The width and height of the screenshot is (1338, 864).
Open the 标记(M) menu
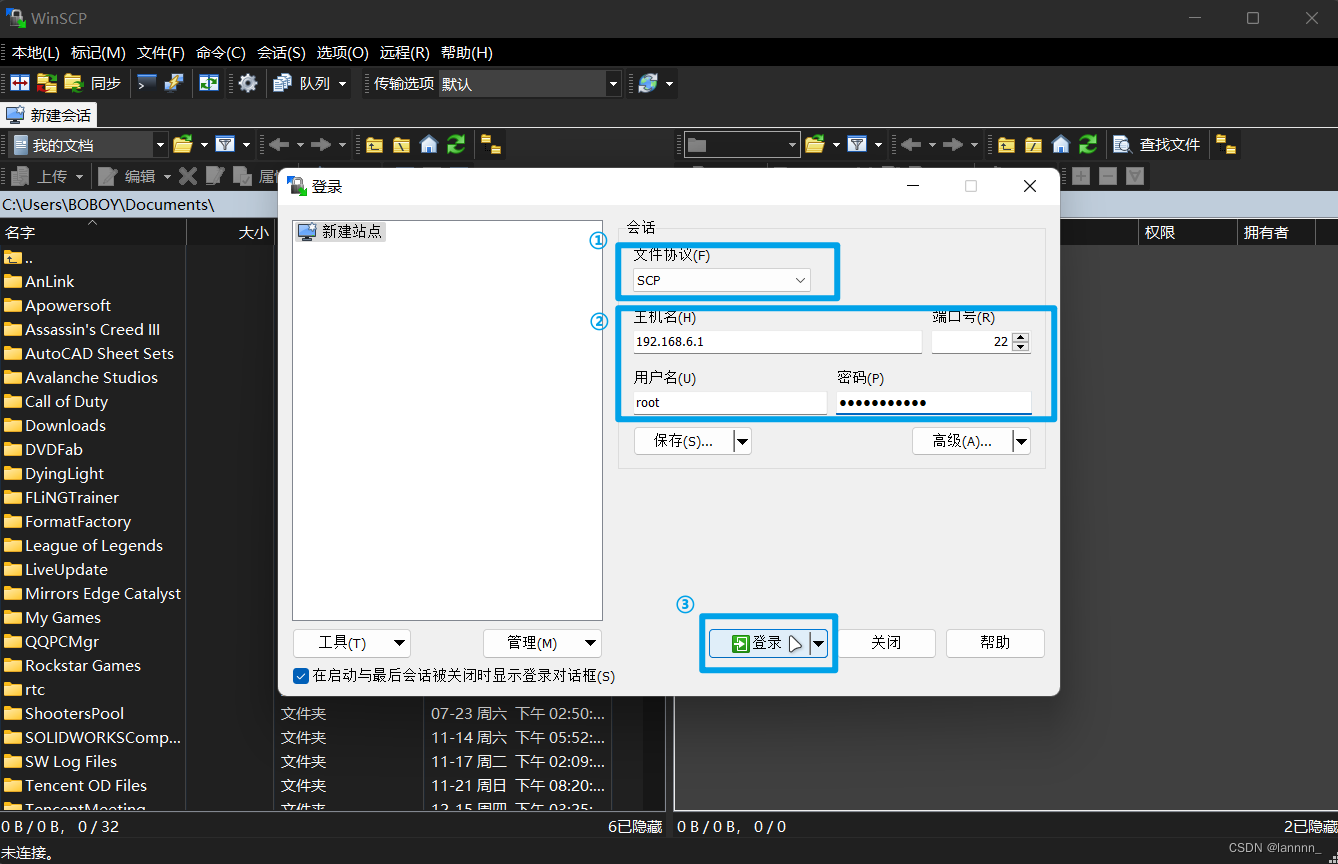click(x=99, y=53)
